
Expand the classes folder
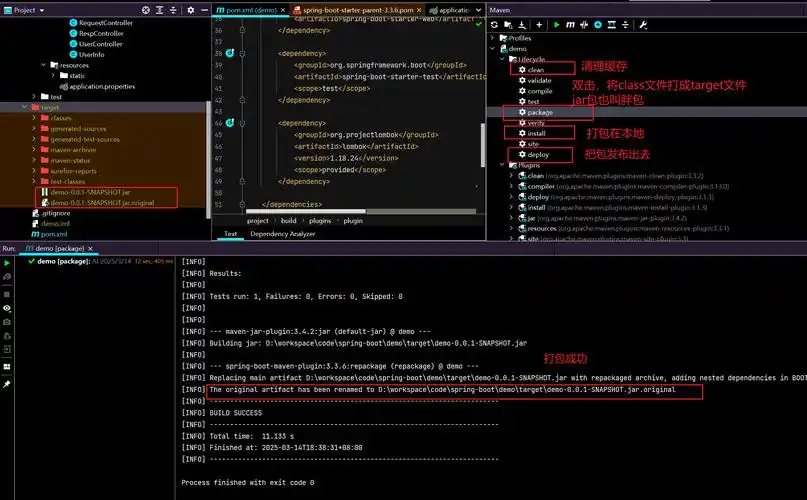pyautogui.click(x=34, y=118)
